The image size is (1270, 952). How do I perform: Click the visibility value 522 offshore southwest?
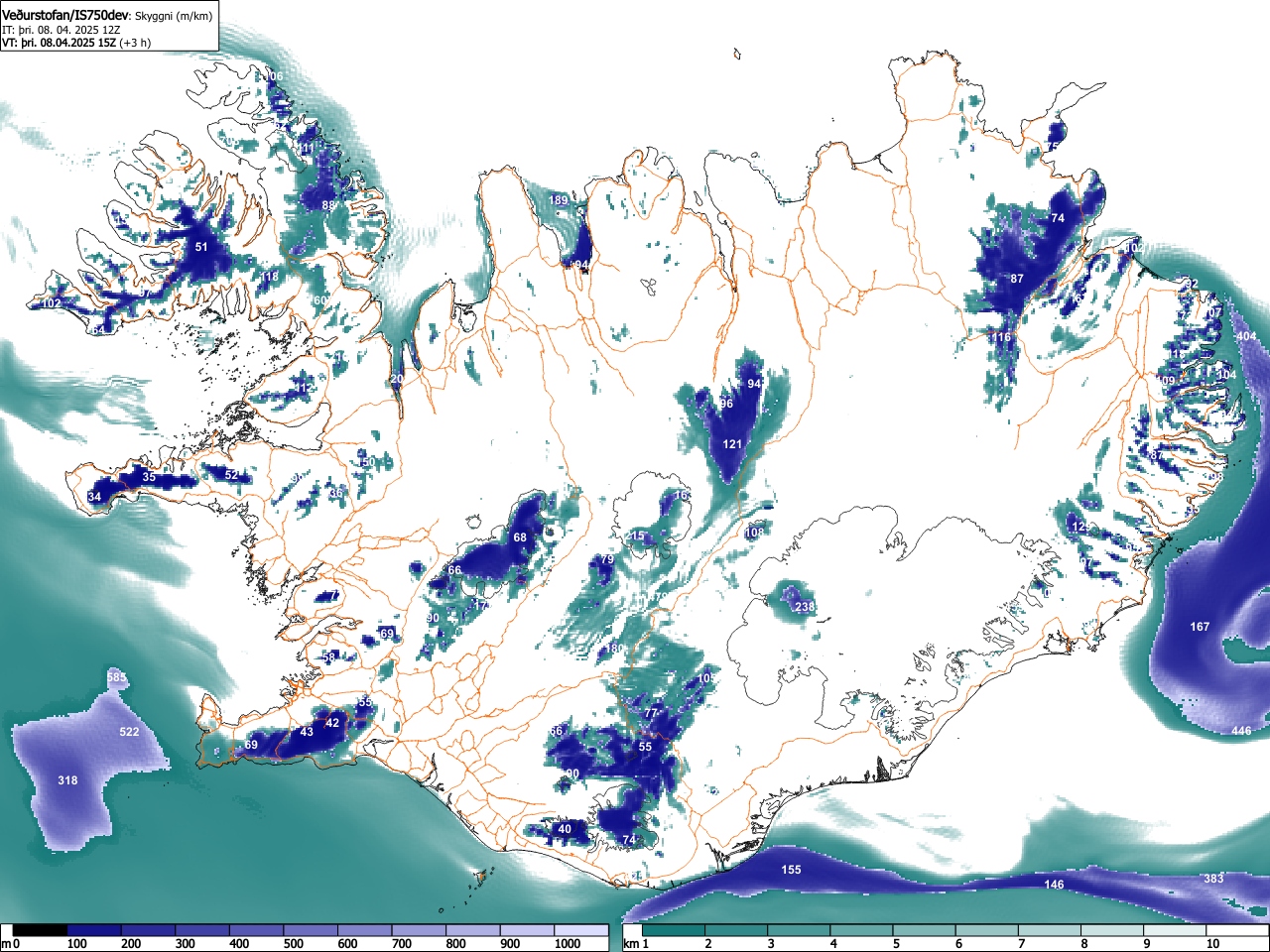(129, 732)
